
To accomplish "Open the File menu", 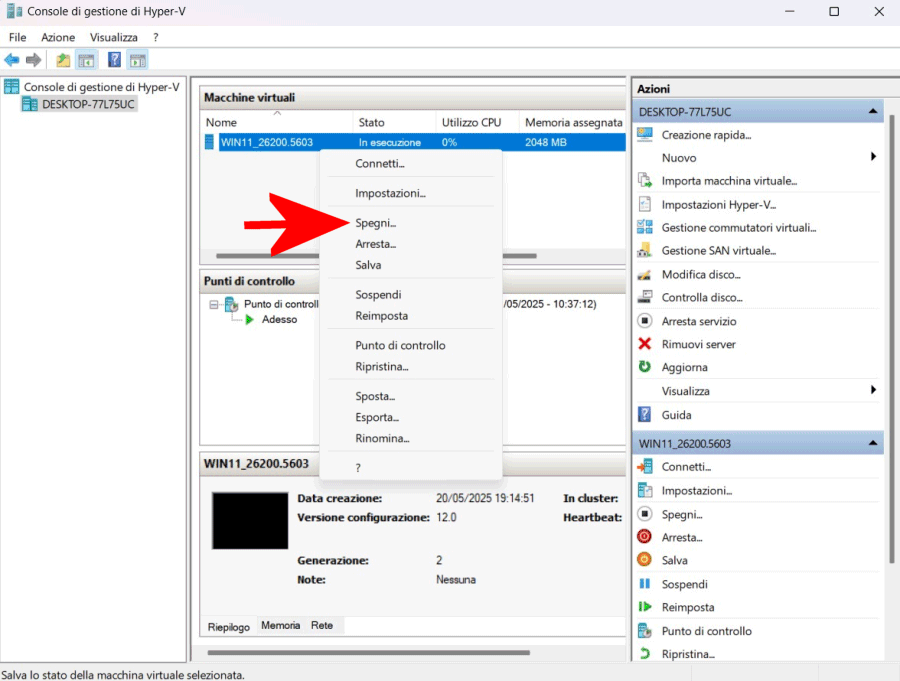I will point(17,37).
